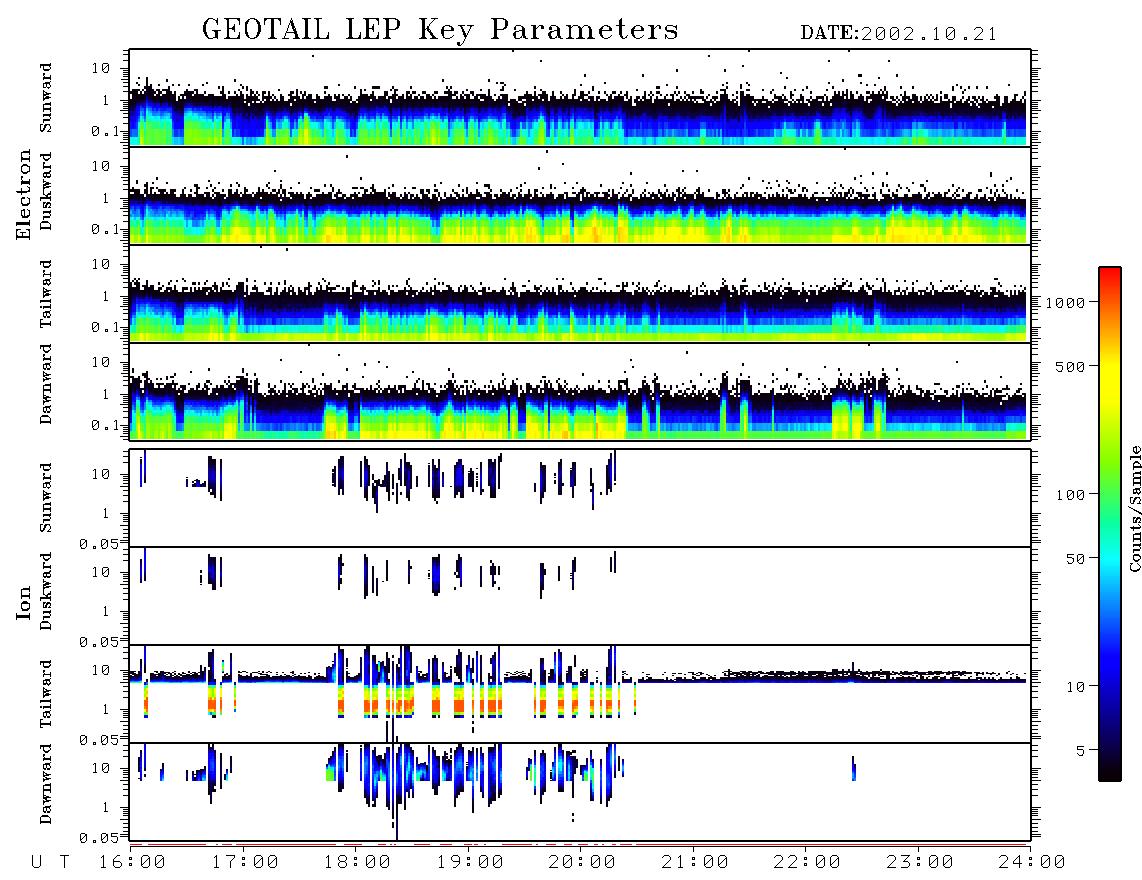The width and height of the screenshot is (1142, 880).
Task: Select the 22:00 time tick label
Action: pyautogui.click(x=807, y=863)
